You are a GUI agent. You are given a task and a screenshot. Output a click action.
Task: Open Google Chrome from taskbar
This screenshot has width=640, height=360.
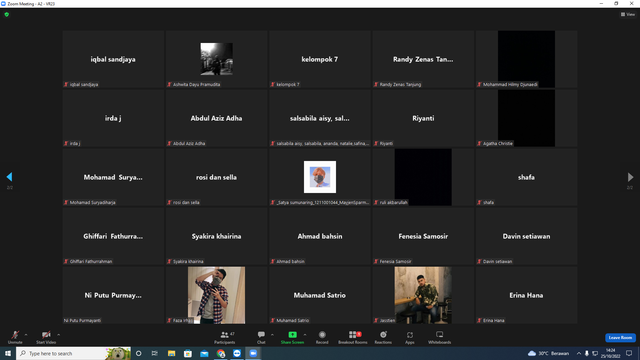tap(221, 353)
